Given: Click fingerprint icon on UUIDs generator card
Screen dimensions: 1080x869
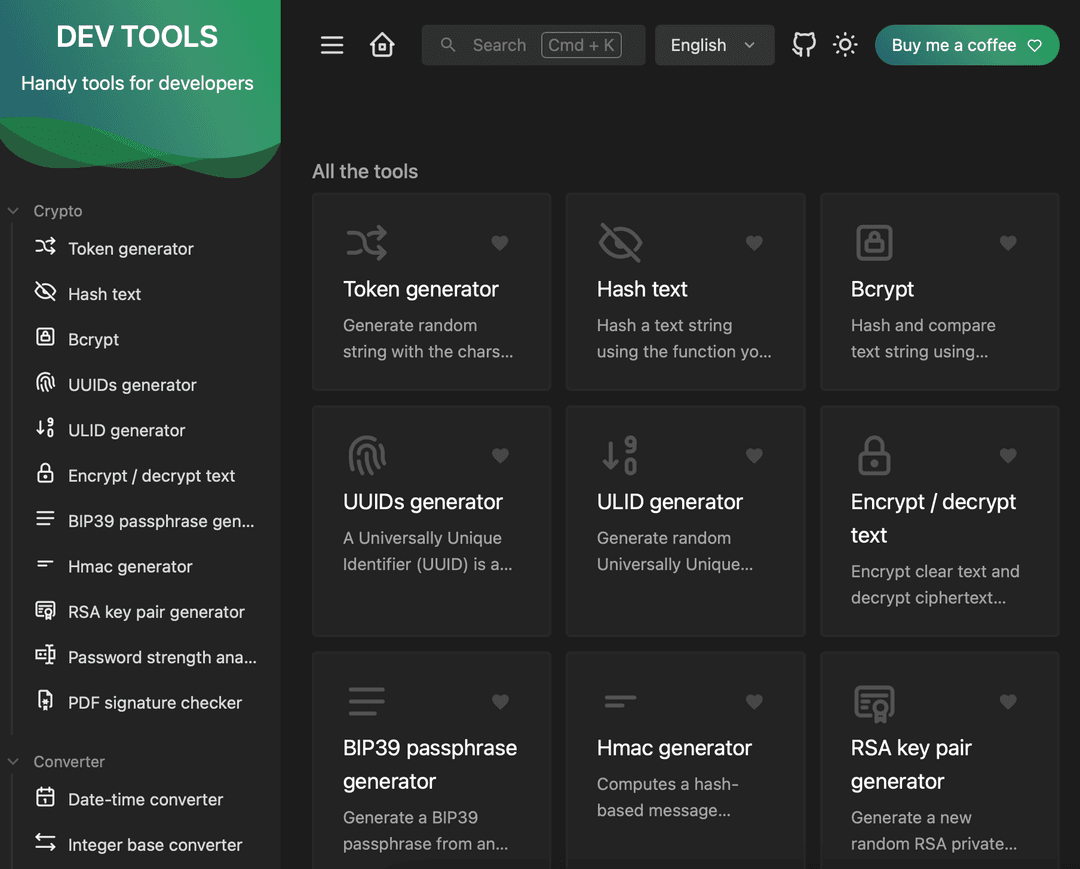Looking at the screenshot, I should 367,455.
